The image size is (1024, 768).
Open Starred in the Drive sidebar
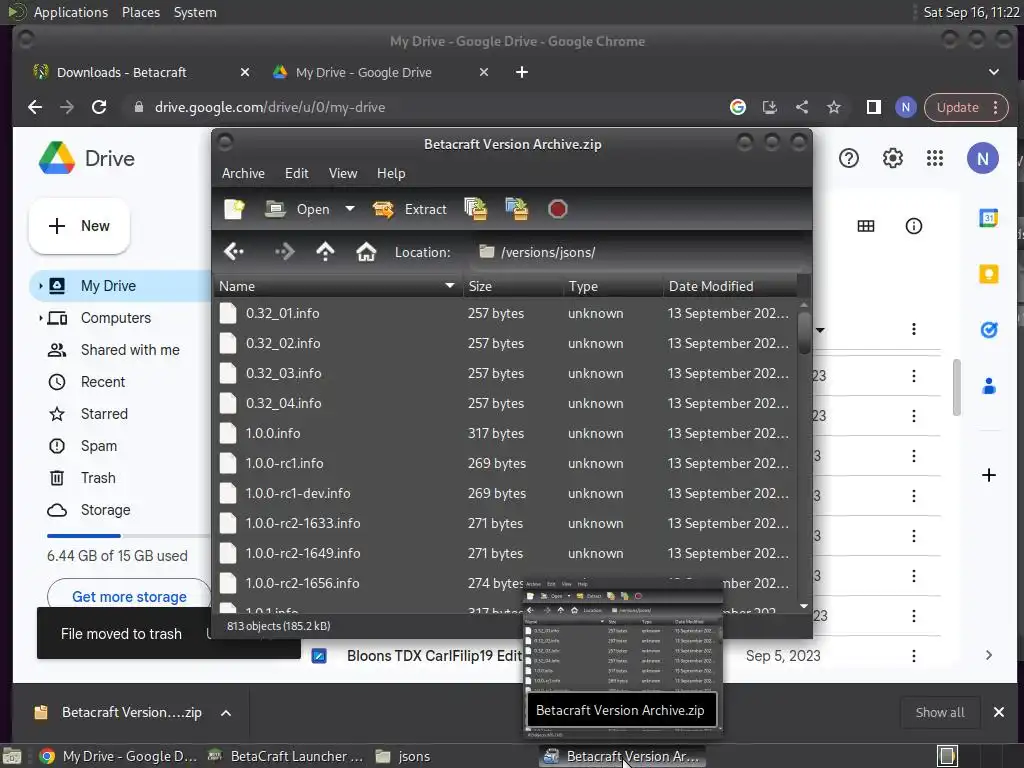(x=104, y=414)
